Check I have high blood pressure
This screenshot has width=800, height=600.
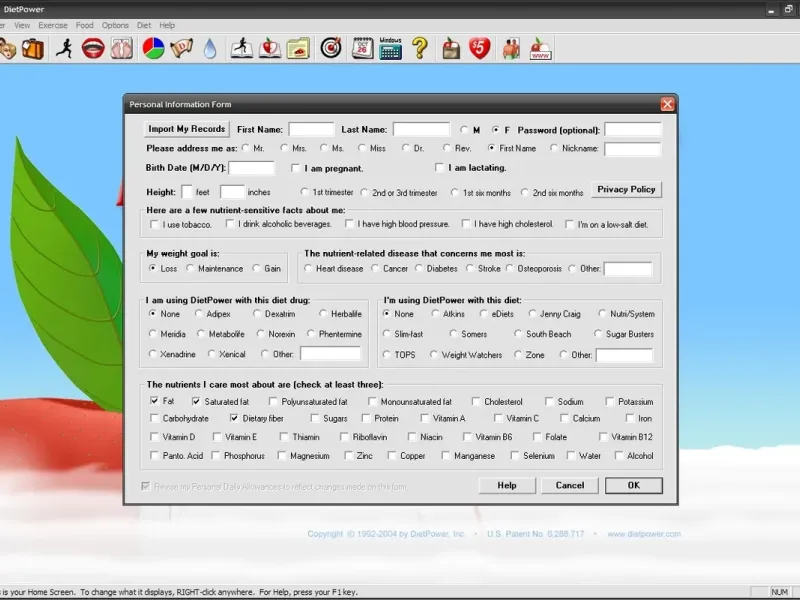(349, 223)
